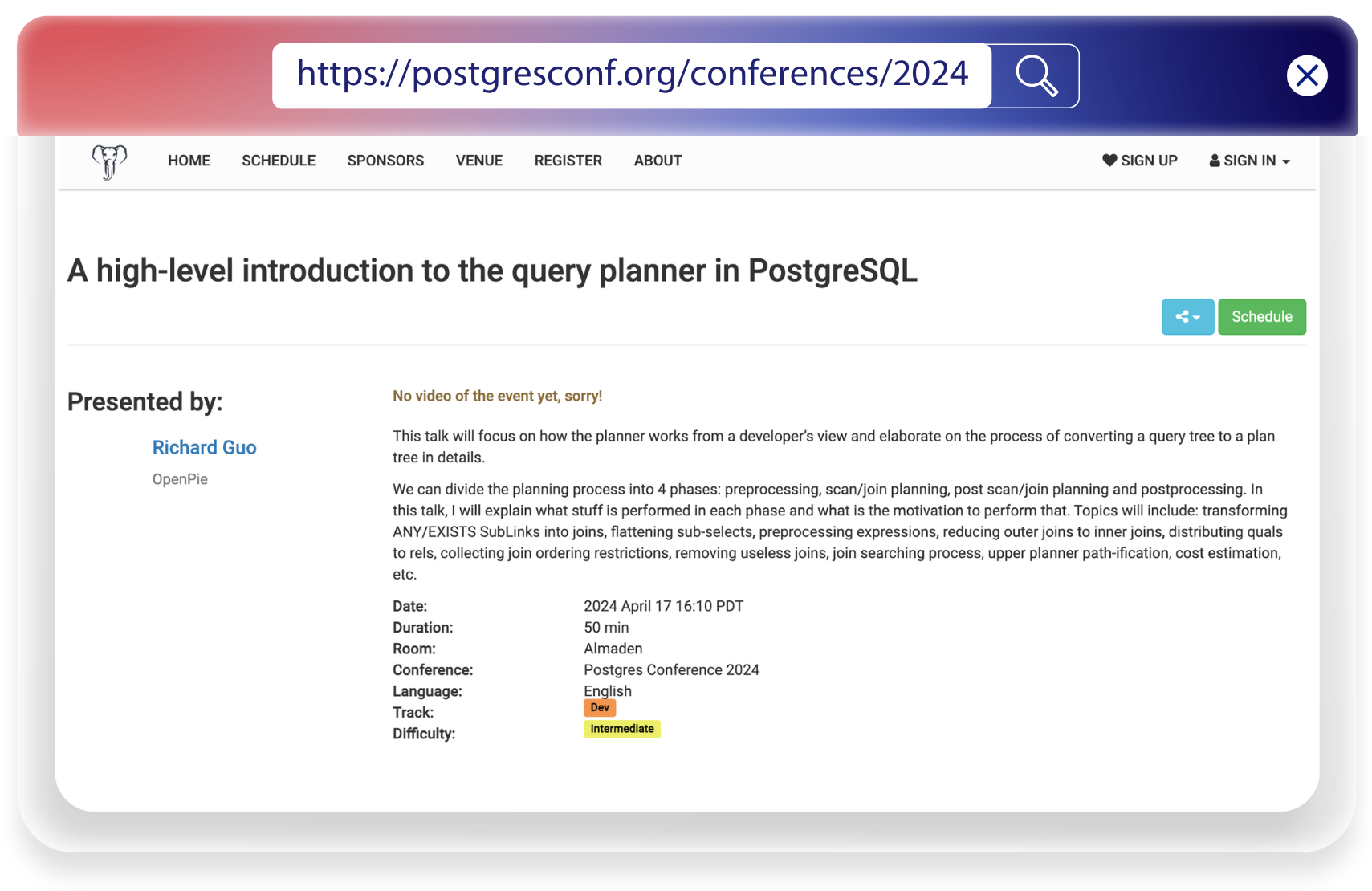Screen dimensions: 1372x891
Task: Click the magnifying glass search icon
Action: 1036,75
